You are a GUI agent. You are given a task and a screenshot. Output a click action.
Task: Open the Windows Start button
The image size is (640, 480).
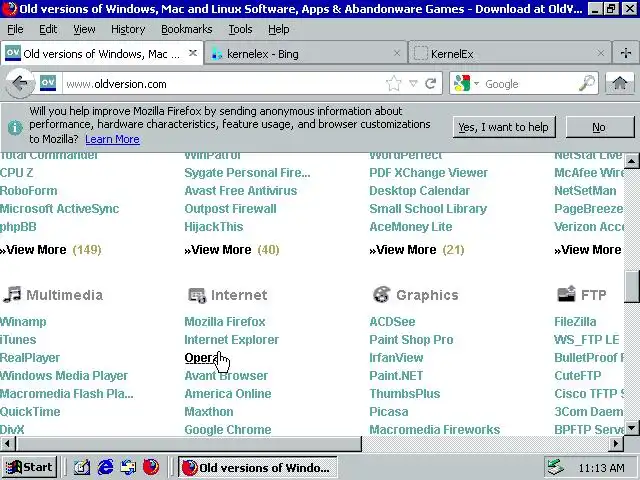29,467
